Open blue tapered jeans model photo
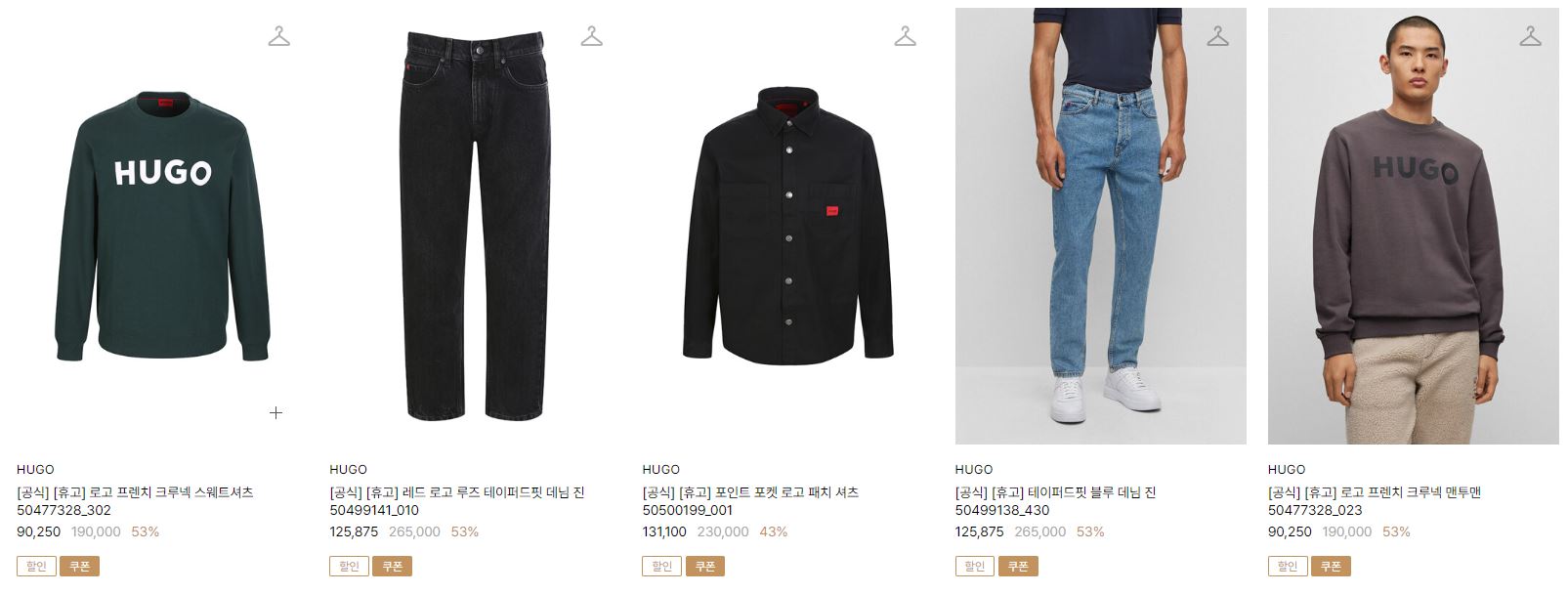 click(1101, 227)
